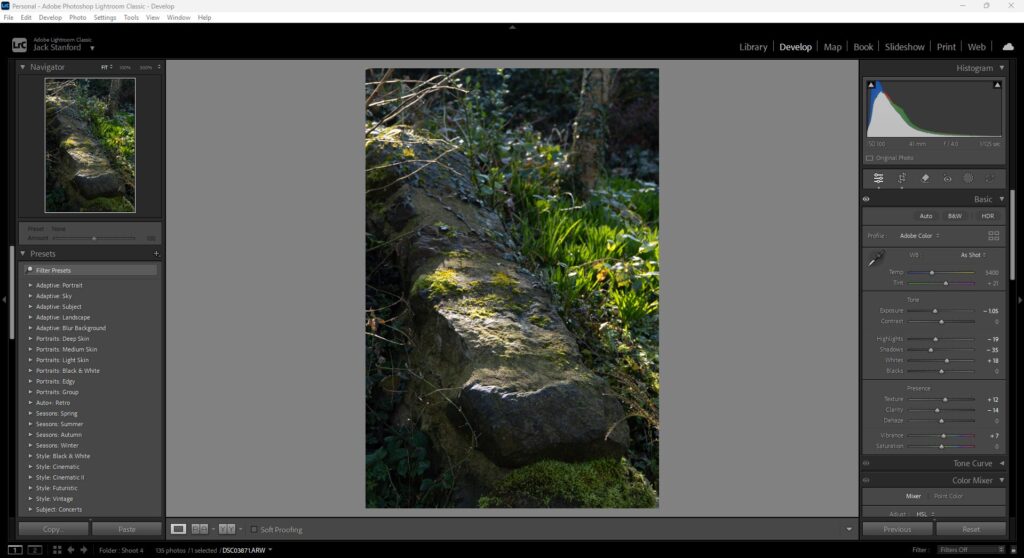This screenshot has width=1024, height=558.
Task: Click the Reset button
Action: pos(970,529)
